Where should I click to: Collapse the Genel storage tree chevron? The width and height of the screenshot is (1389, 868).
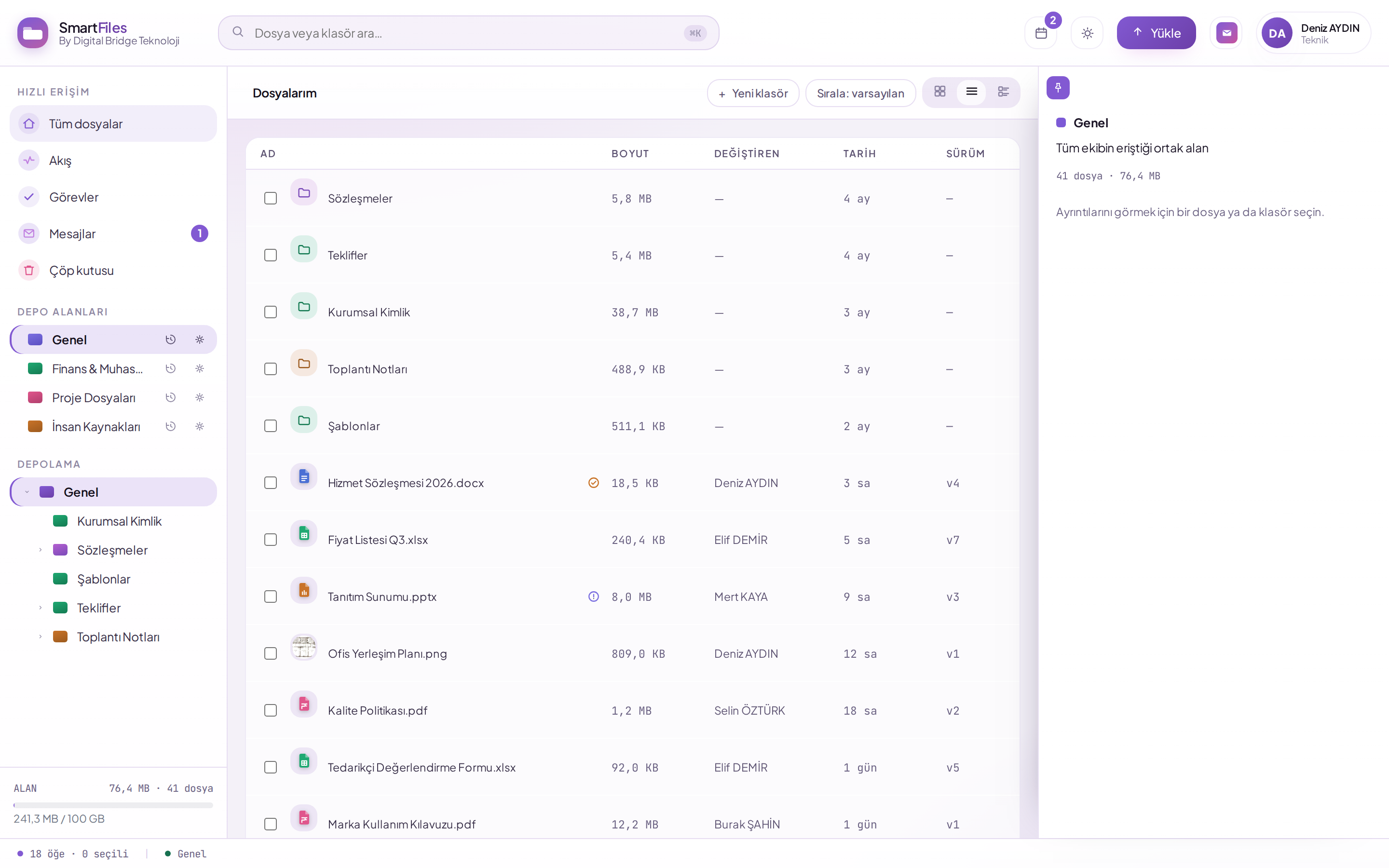pos(27,492)
